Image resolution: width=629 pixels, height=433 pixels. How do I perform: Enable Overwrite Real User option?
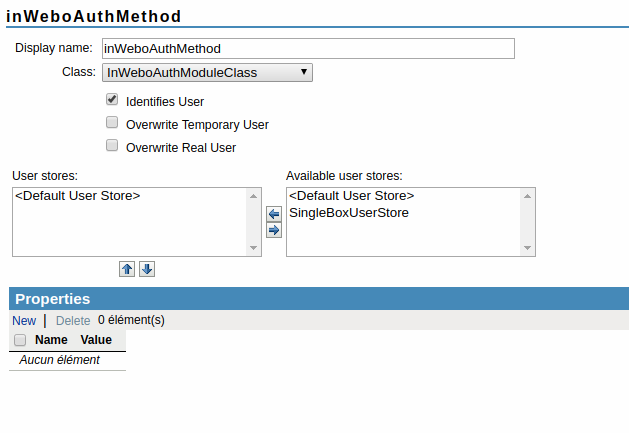(112, 146)
